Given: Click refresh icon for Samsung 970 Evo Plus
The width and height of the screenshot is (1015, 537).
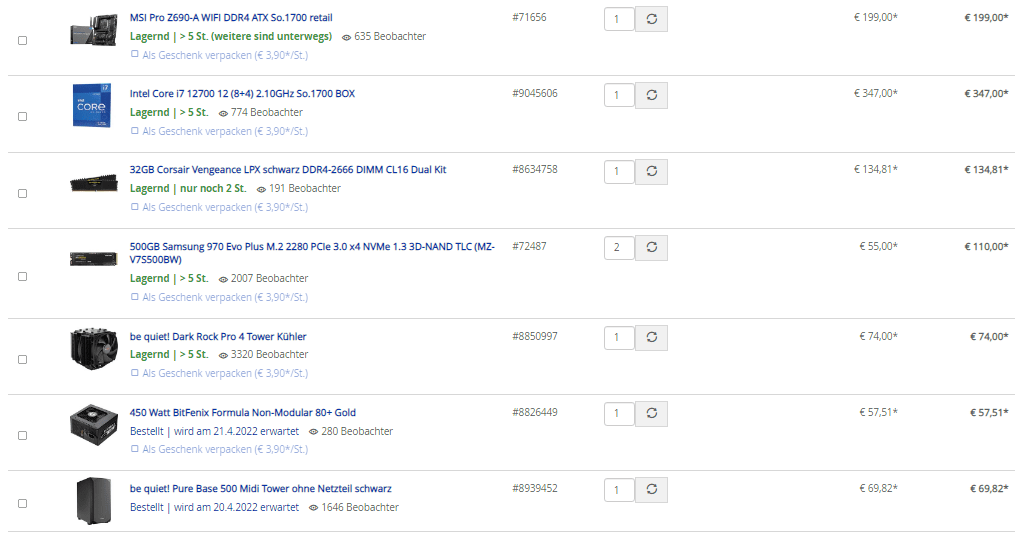Looking at the screenshot, I should (x=651, y=247).
